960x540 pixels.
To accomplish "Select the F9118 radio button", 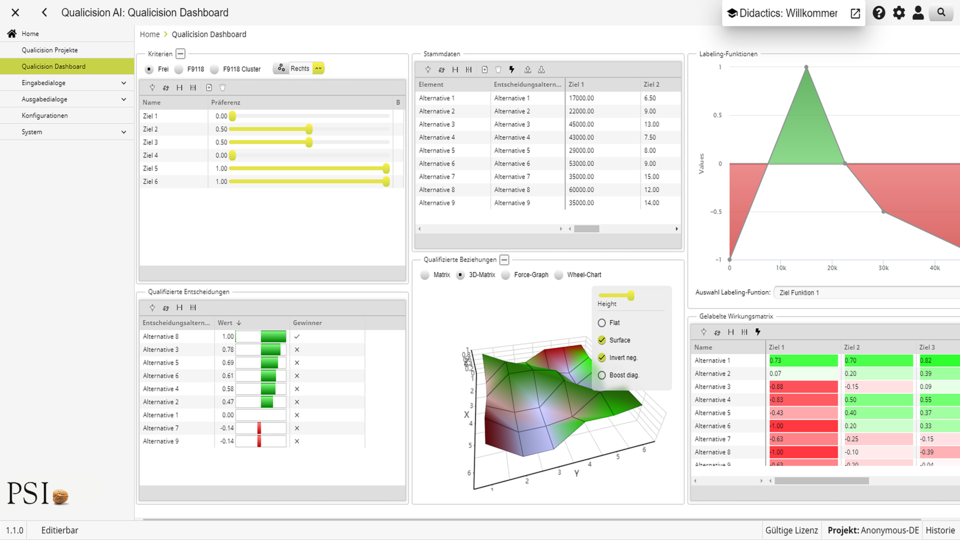I will (179, 69).
